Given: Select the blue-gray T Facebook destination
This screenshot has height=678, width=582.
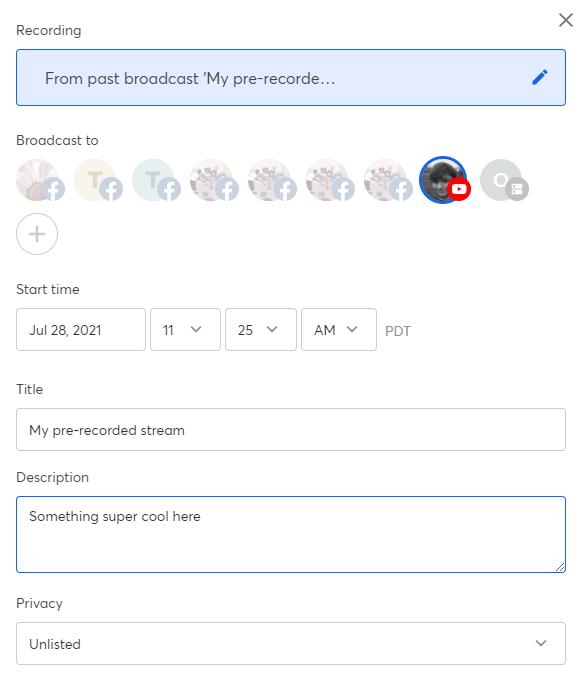Looking at the screenshot, I should 156,180.
